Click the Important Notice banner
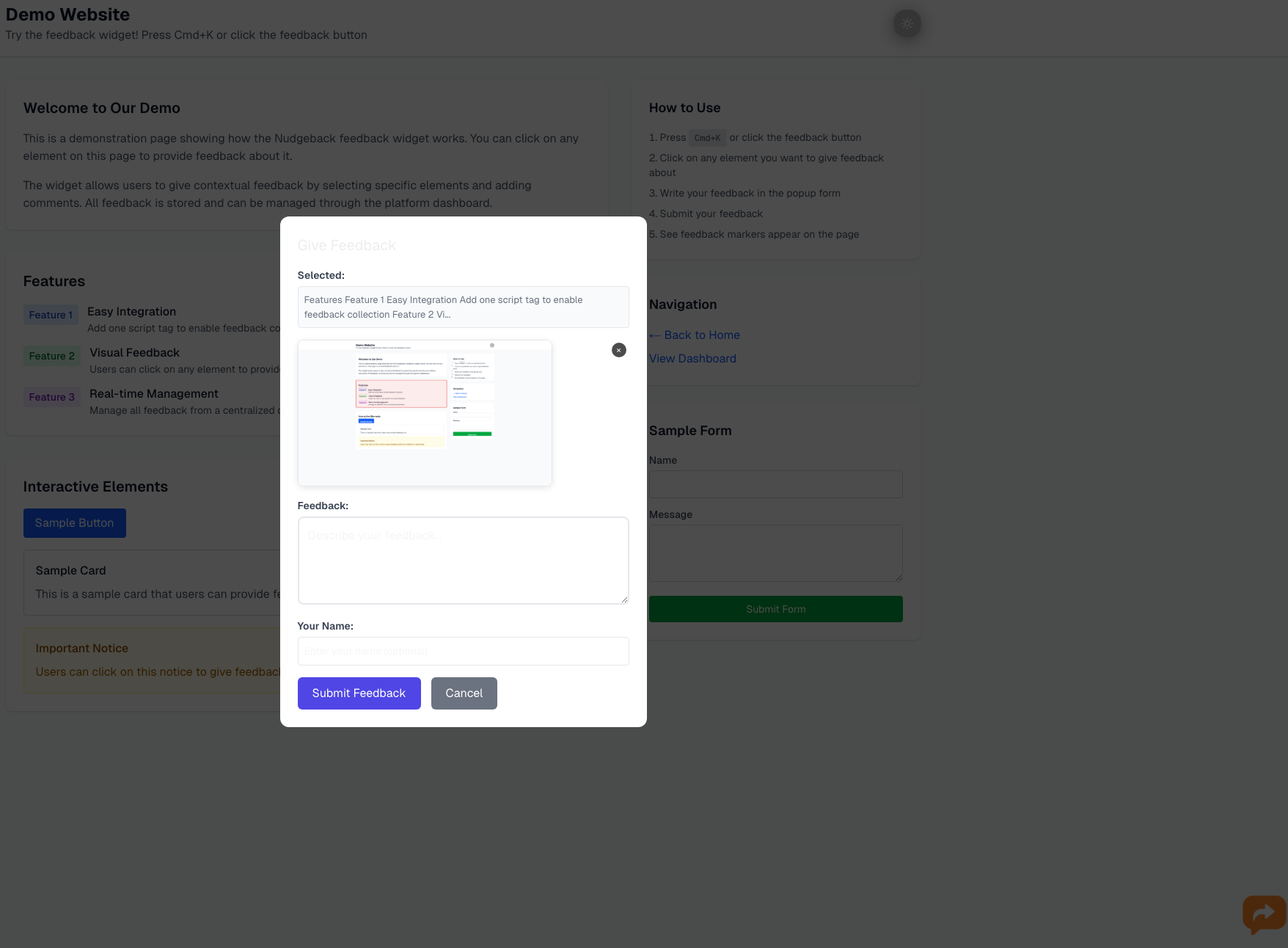The image size is (1288, 948). pos(147,660)
